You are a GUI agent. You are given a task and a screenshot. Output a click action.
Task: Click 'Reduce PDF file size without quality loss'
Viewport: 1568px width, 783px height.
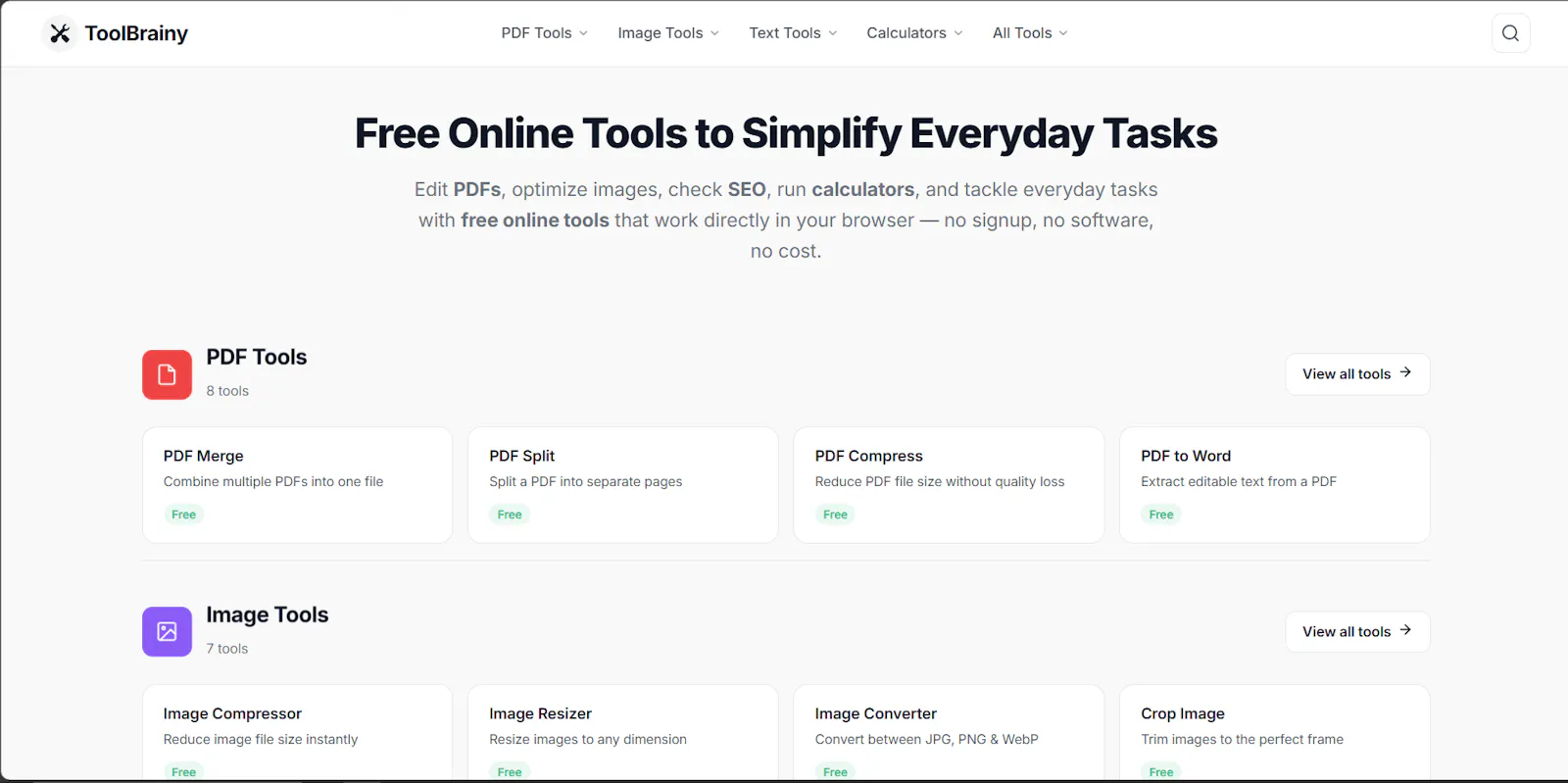click(x=940, y=482)
